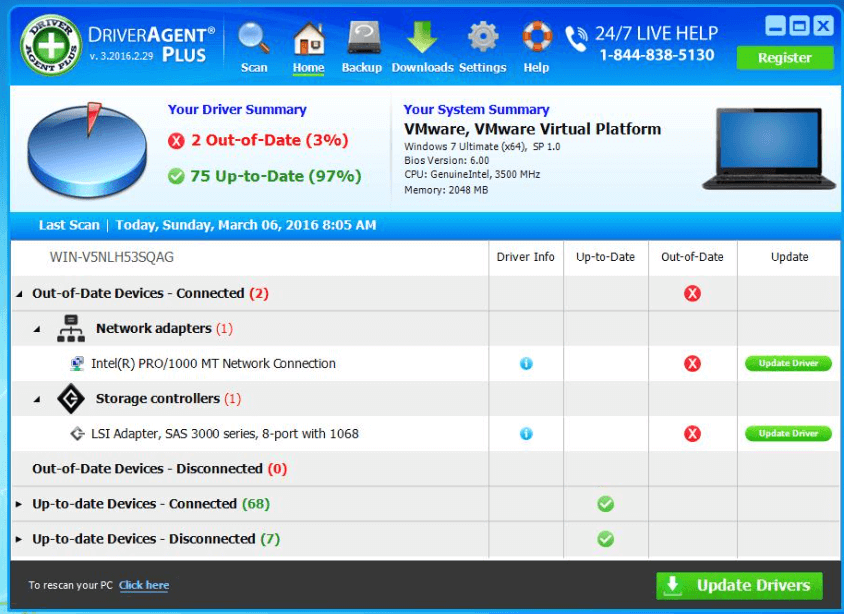Open Help via the lifebuoy icon

point(537,37)
